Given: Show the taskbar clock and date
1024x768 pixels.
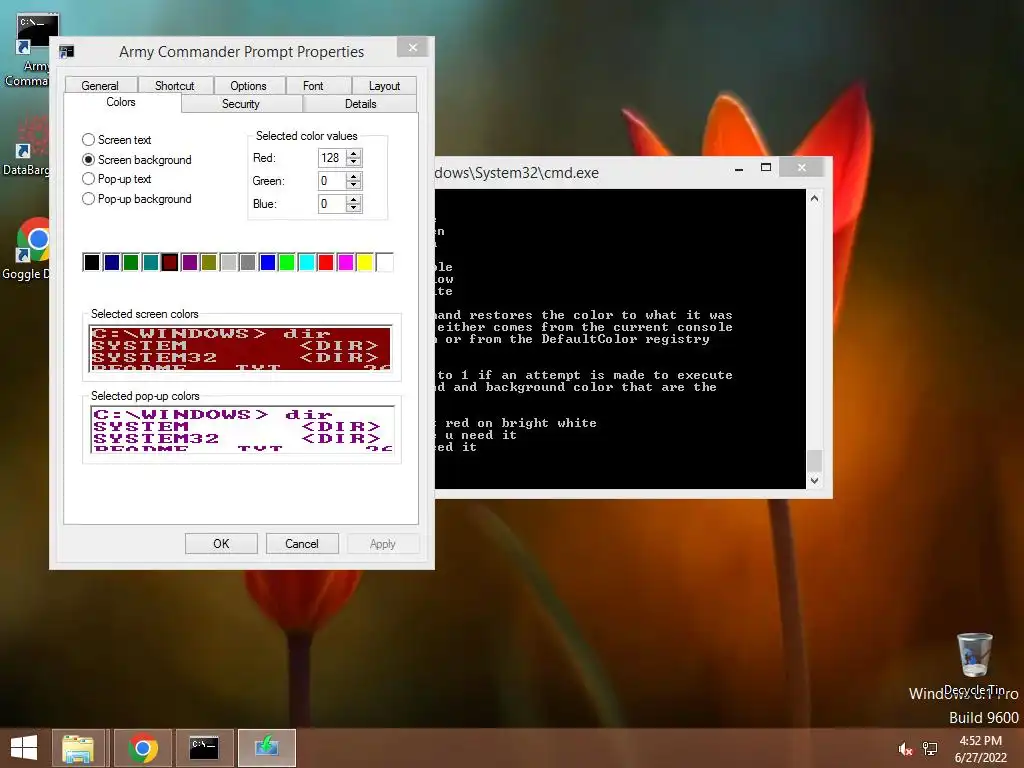Looking at the screenshot, I should point(980,749).
